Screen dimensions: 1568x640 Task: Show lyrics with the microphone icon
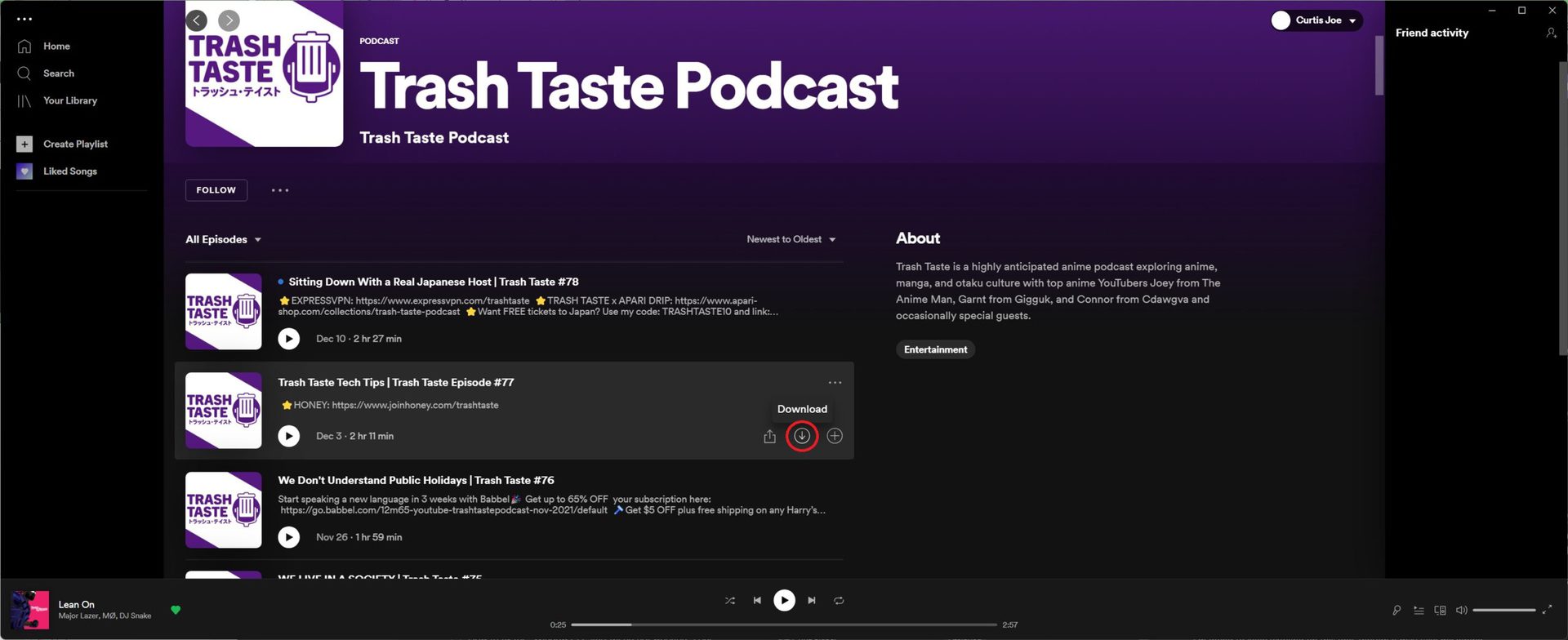pyautogui.click(x=1396, y=611)
